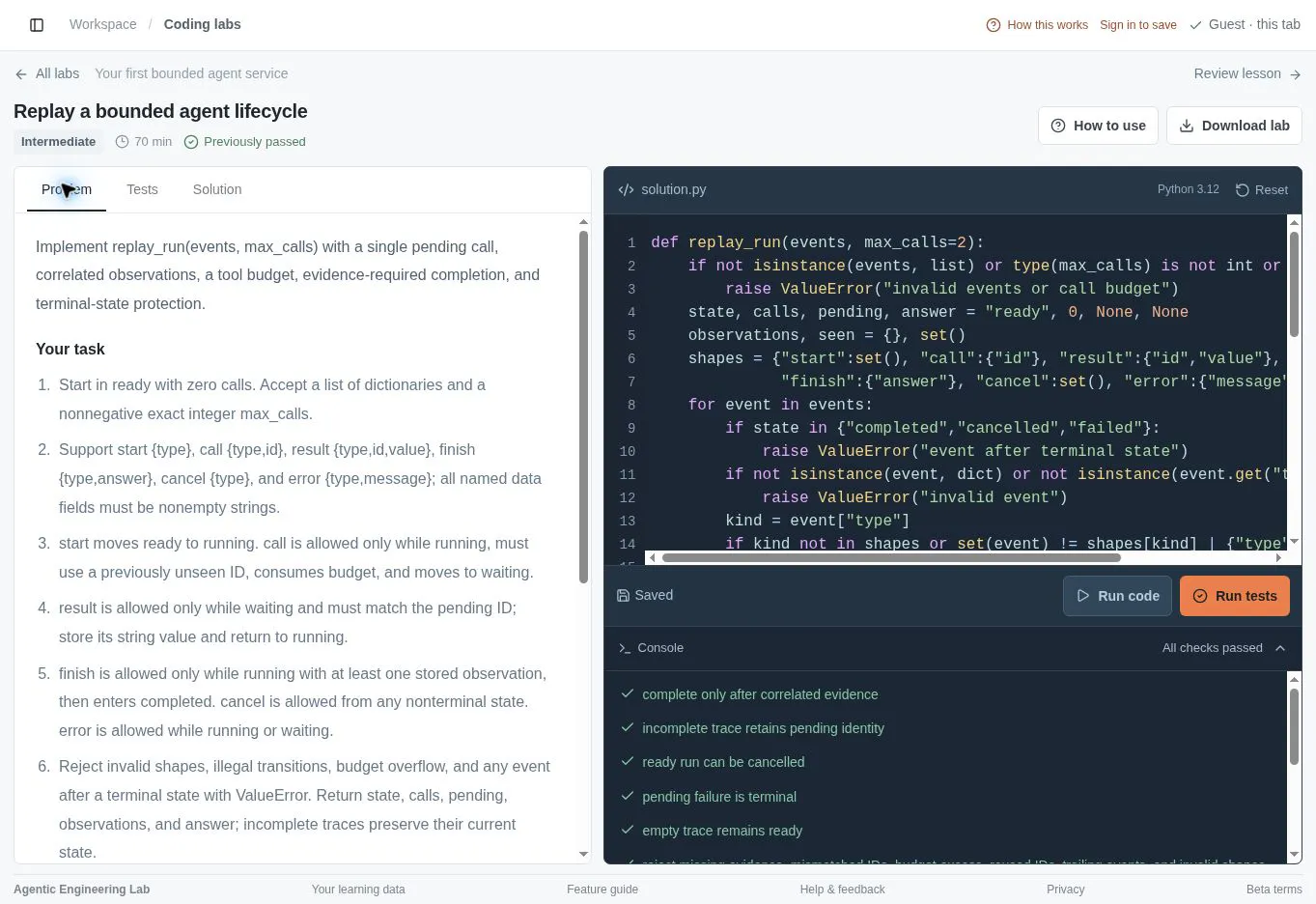1316x904 pixels.
Task: Click code line 13 kind = event["type"]
Action: [x=817, y=521]
